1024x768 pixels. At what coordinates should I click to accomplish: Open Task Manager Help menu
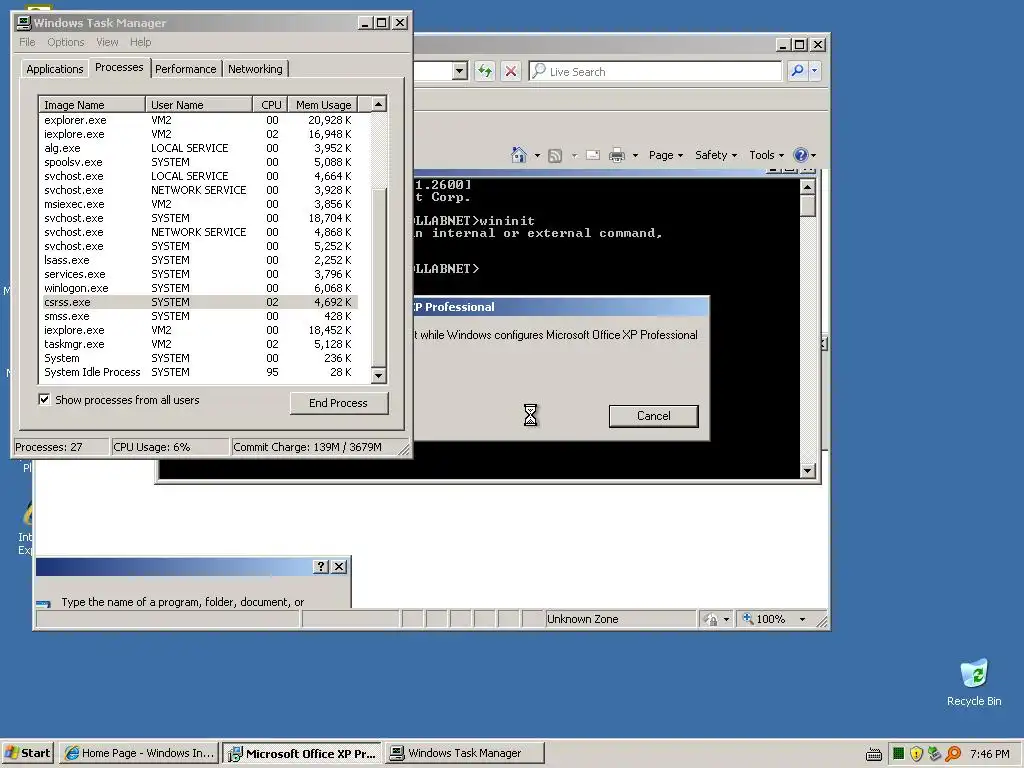coord(140,42)
